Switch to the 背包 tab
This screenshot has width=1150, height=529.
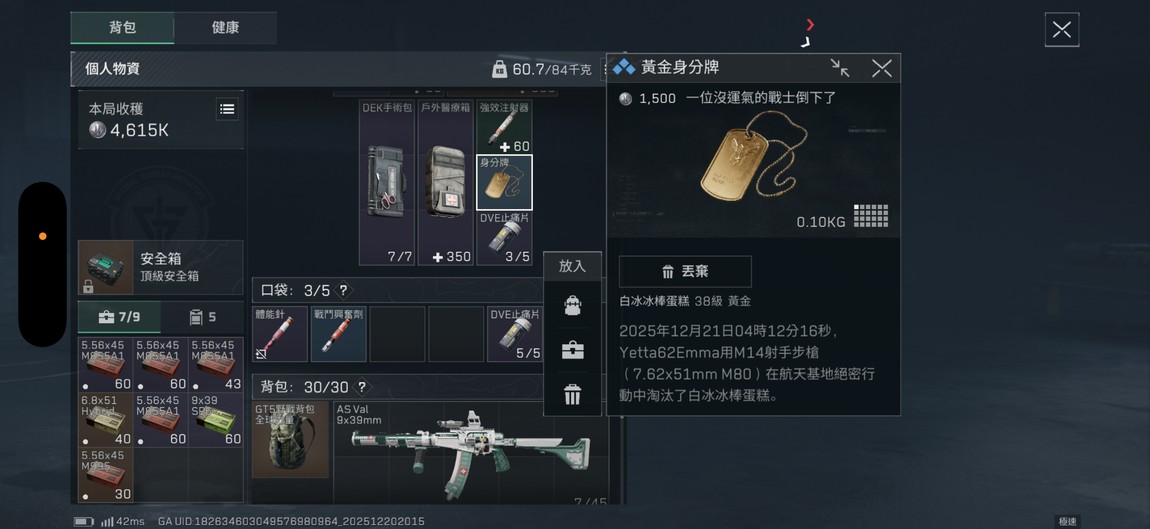122,28
